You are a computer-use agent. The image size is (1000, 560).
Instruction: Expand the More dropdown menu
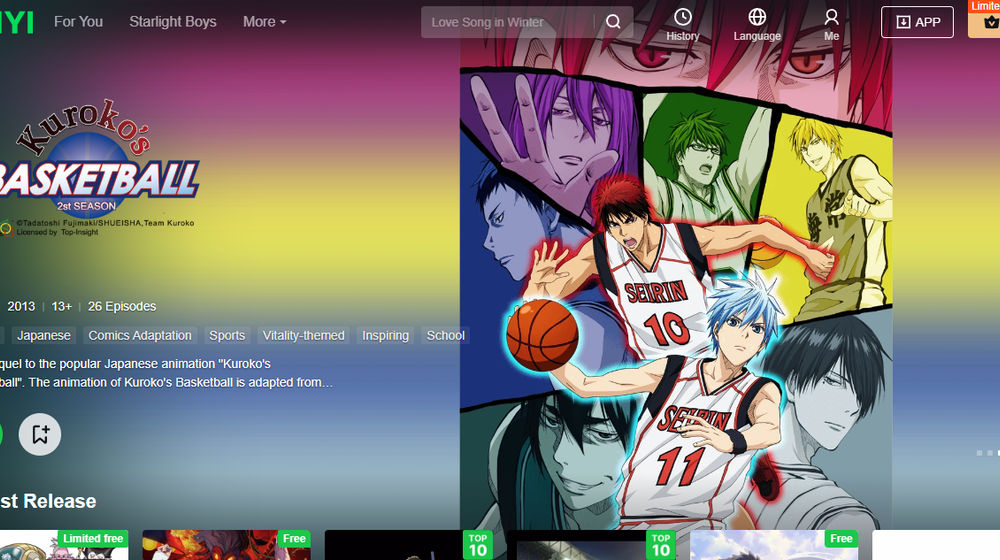265,22
